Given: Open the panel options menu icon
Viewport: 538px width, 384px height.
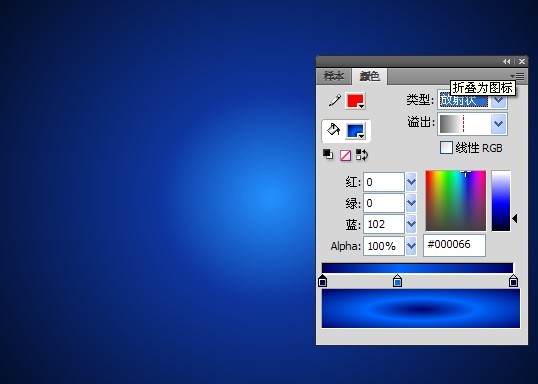Looking at the screenshot, I should [x=517, y=76].
